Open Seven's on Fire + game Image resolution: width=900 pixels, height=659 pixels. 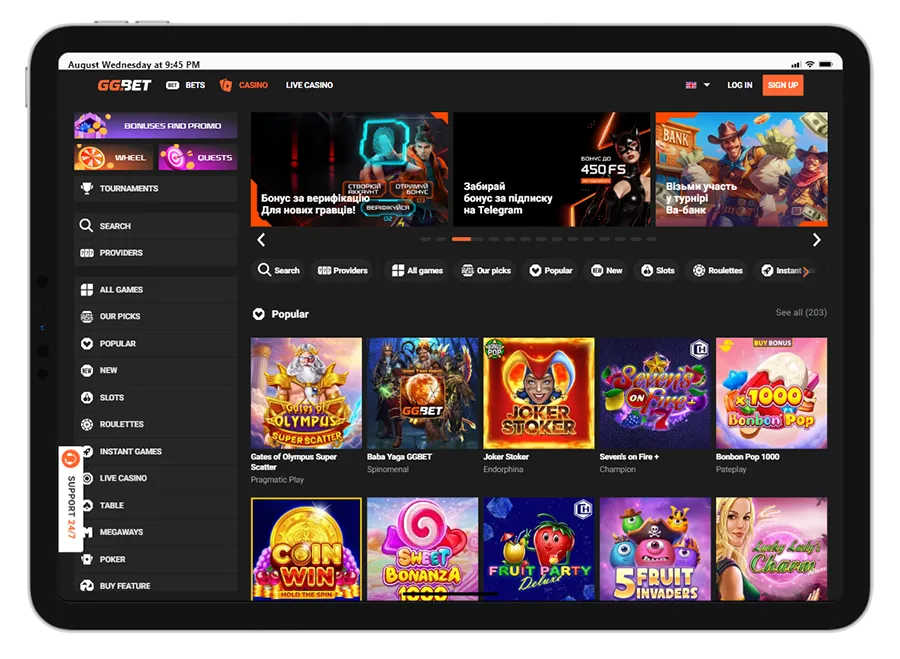(x=655, y=393)
